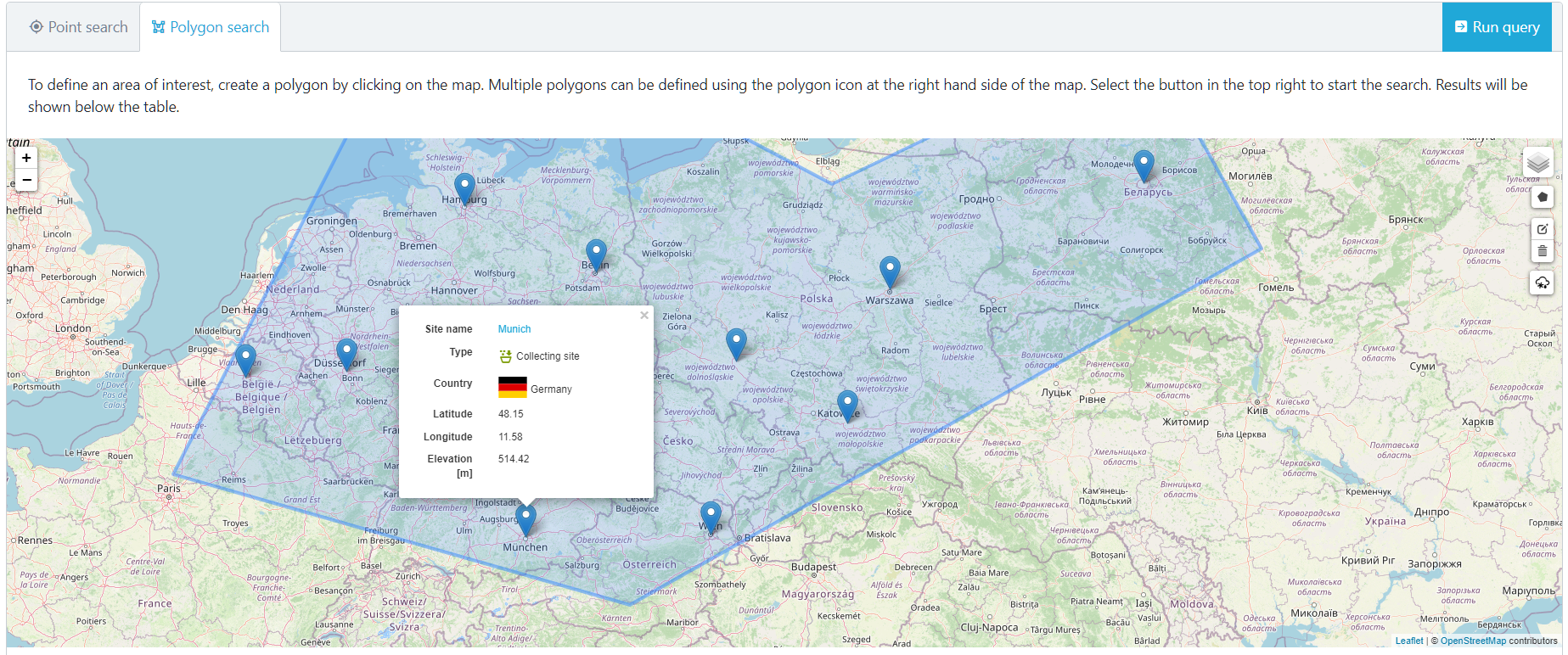Image resolution: width=1568 pixels, height=655 pixels.
Task: Zoom out on the map
Action: 26,180
